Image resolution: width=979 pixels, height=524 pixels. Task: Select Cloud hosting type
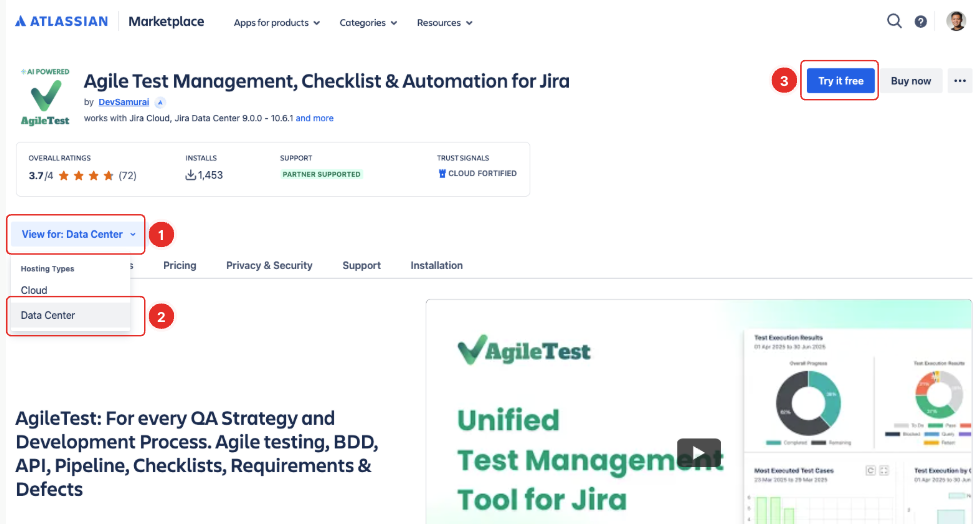coord(34,290)
